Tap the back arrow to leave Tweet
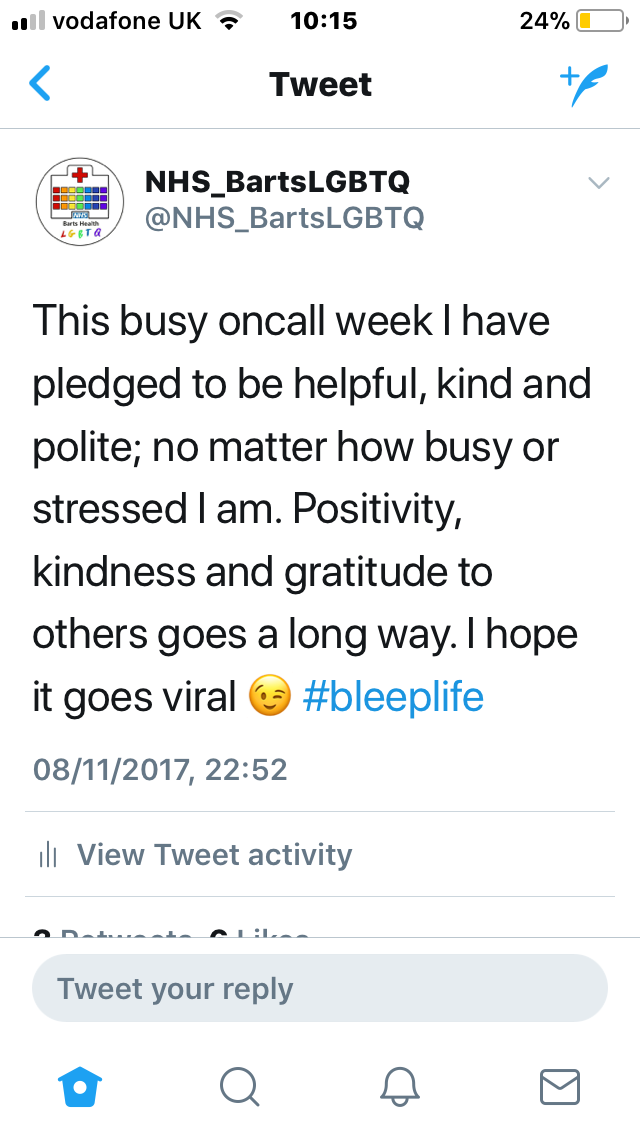This screenshot has height=1136, width=640. pos(40,83)
